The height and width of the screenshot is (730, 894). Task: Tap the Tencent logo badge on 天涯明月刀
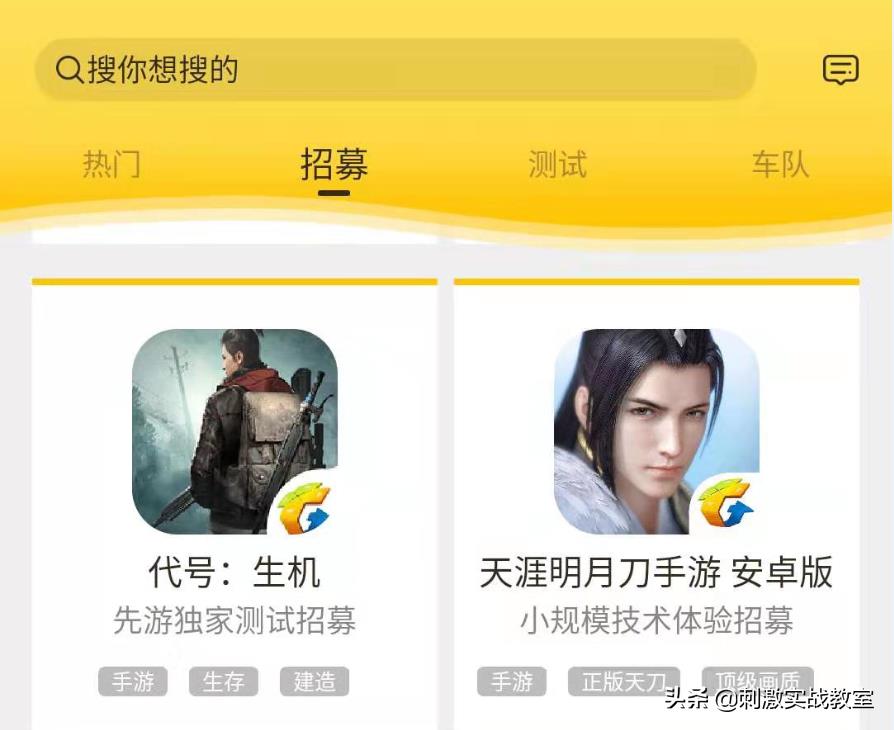[726, 506]
